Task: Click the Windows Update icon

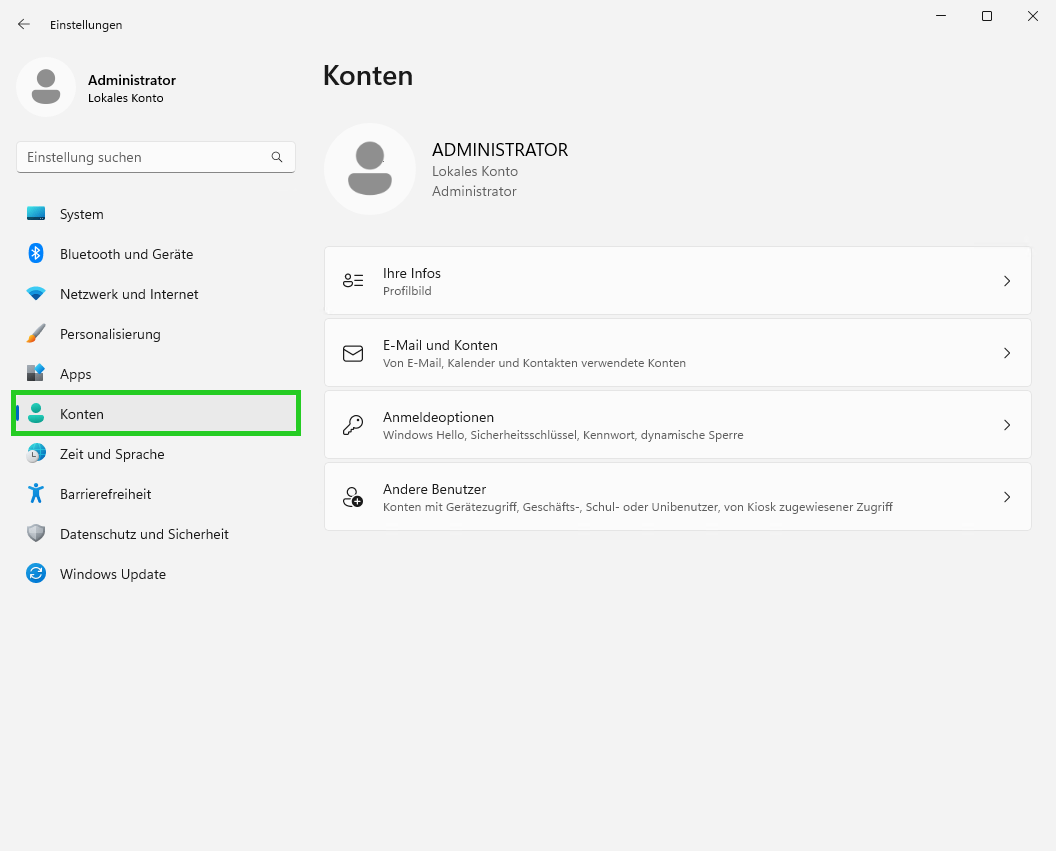Action: tap(35, 574)
